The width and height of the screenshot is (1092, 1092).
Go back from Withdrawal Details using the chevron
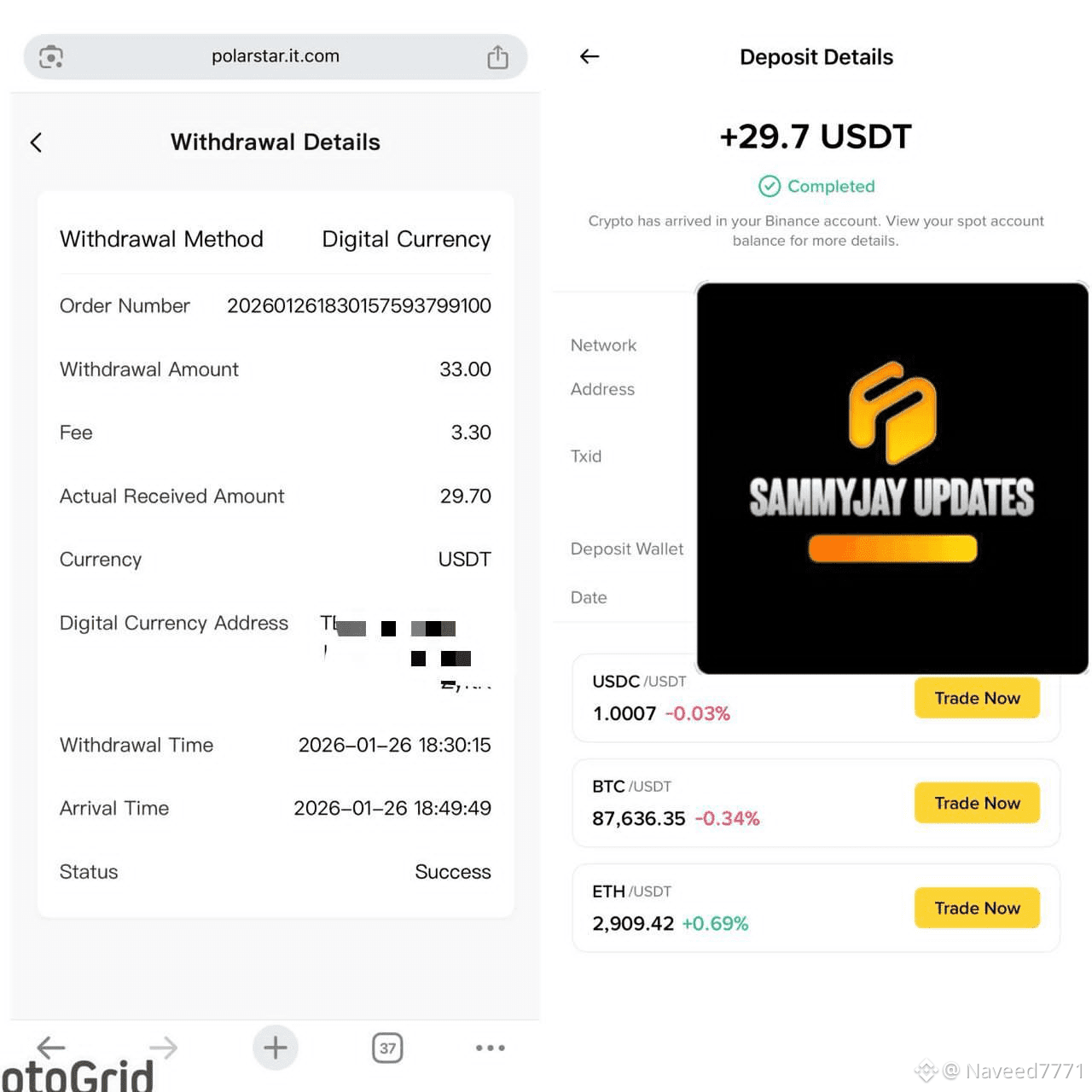click(36, 142)
